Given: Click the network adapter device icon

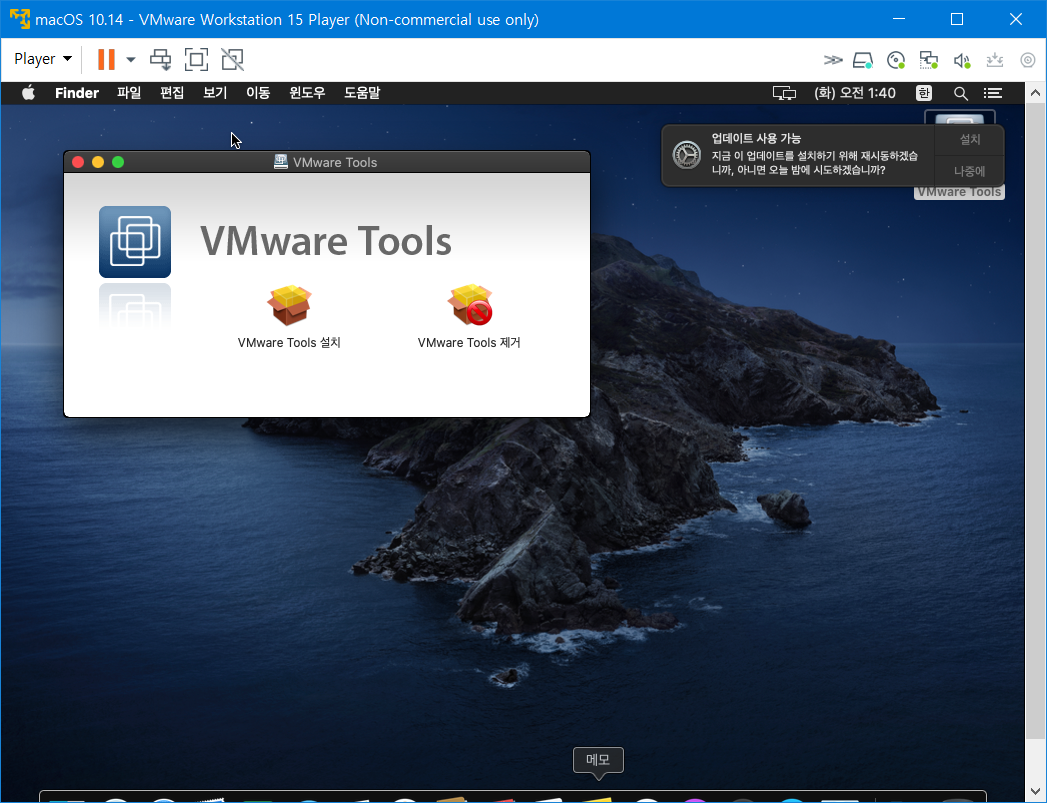Looking at the screenshot, I should (x=928, y=60).
